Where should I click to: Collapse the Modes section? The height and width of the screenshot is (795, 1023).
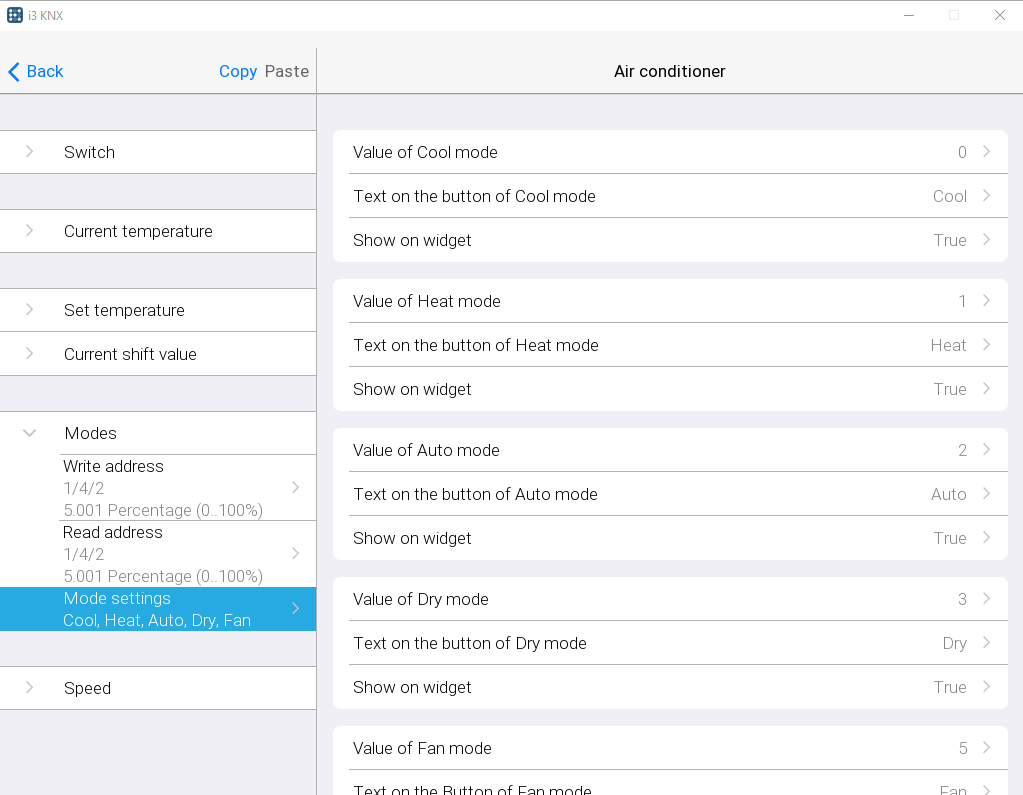click(x=30, y=433)
